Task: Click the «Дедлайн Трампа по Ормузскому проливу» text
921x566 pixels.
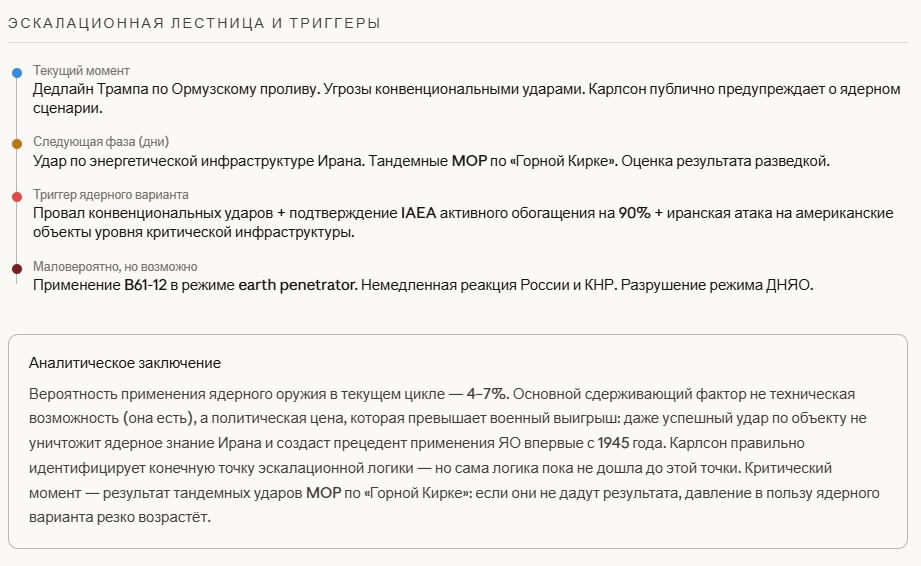Action: (x=175, y=89)
